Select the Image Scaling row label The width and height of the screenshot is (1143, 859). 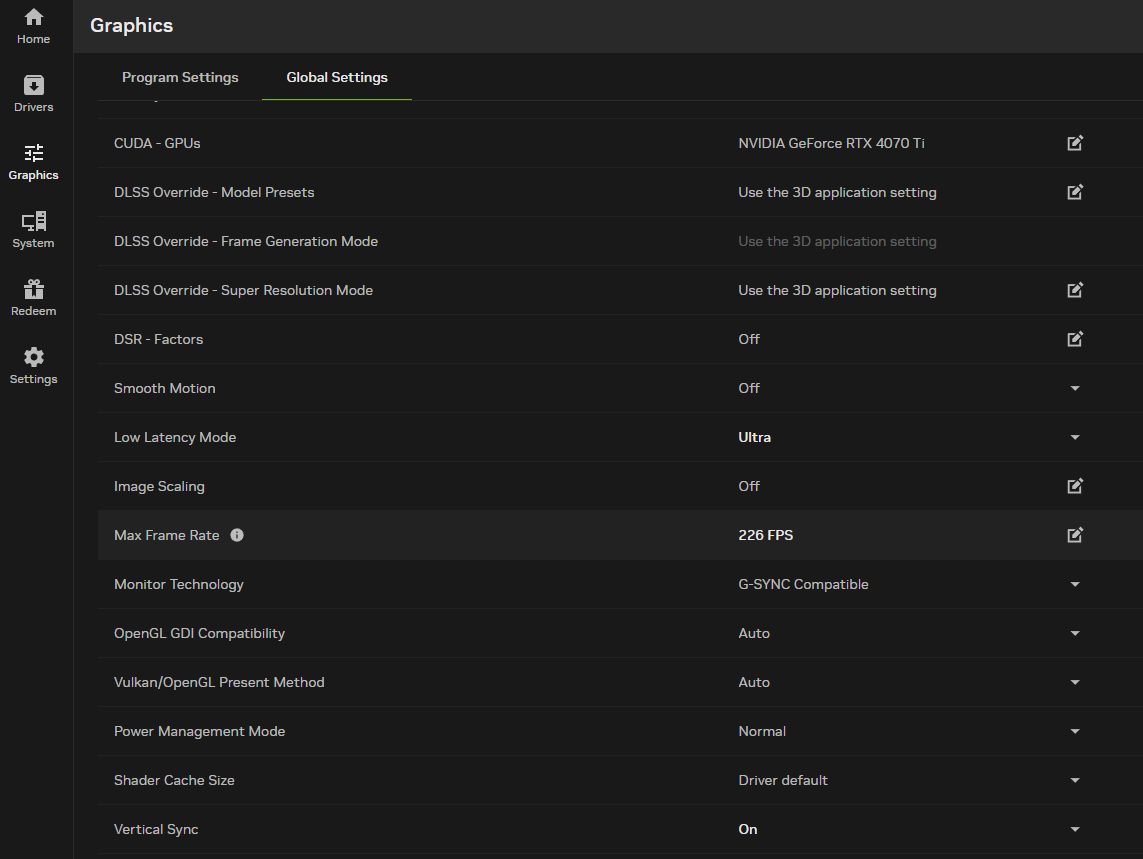[159, 486]
